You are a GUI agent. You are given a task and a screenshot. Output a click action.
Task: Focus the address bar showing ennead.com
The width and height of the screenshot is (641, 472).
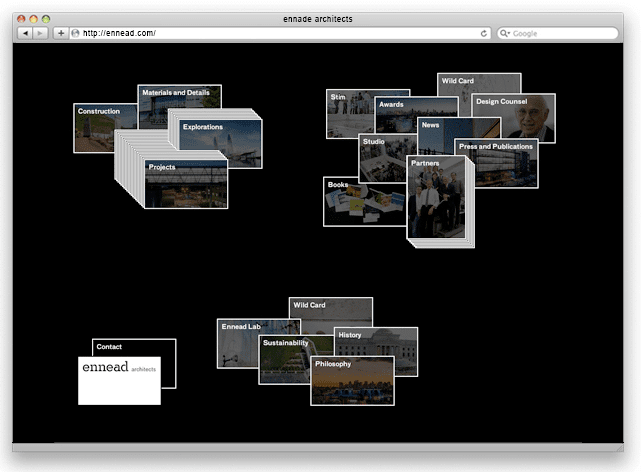tap(280, 34)
